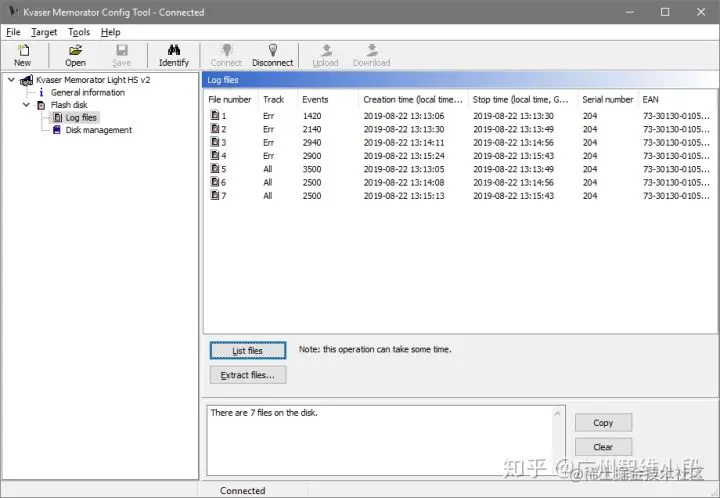This screenshot has height=498, width=720.
Task: Open the Tools menu
Action: tap(79, 32)
